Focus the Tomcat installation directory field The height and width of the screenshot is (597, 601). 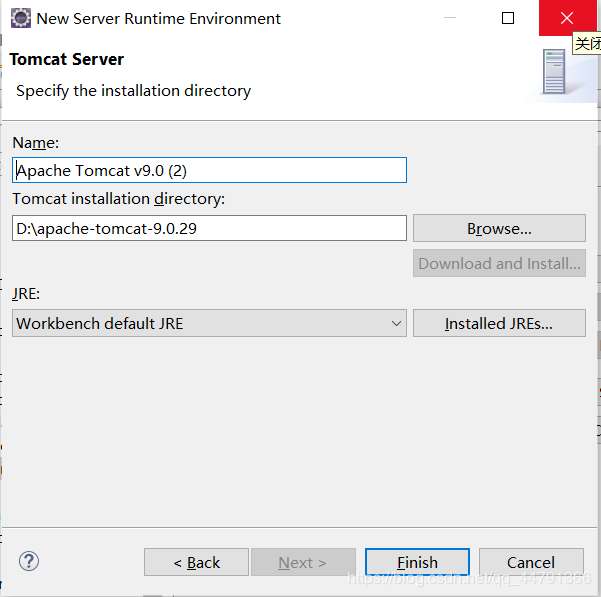coord(209,228)
